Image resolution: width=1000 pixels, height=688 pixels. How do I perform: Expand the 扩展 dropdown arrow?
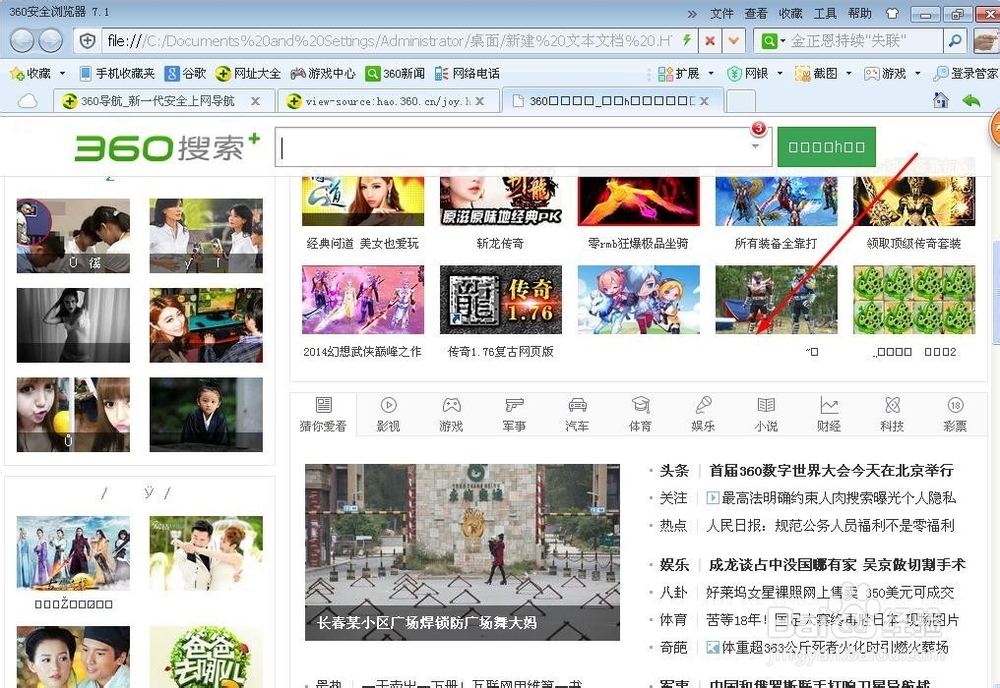click(711, 74)
